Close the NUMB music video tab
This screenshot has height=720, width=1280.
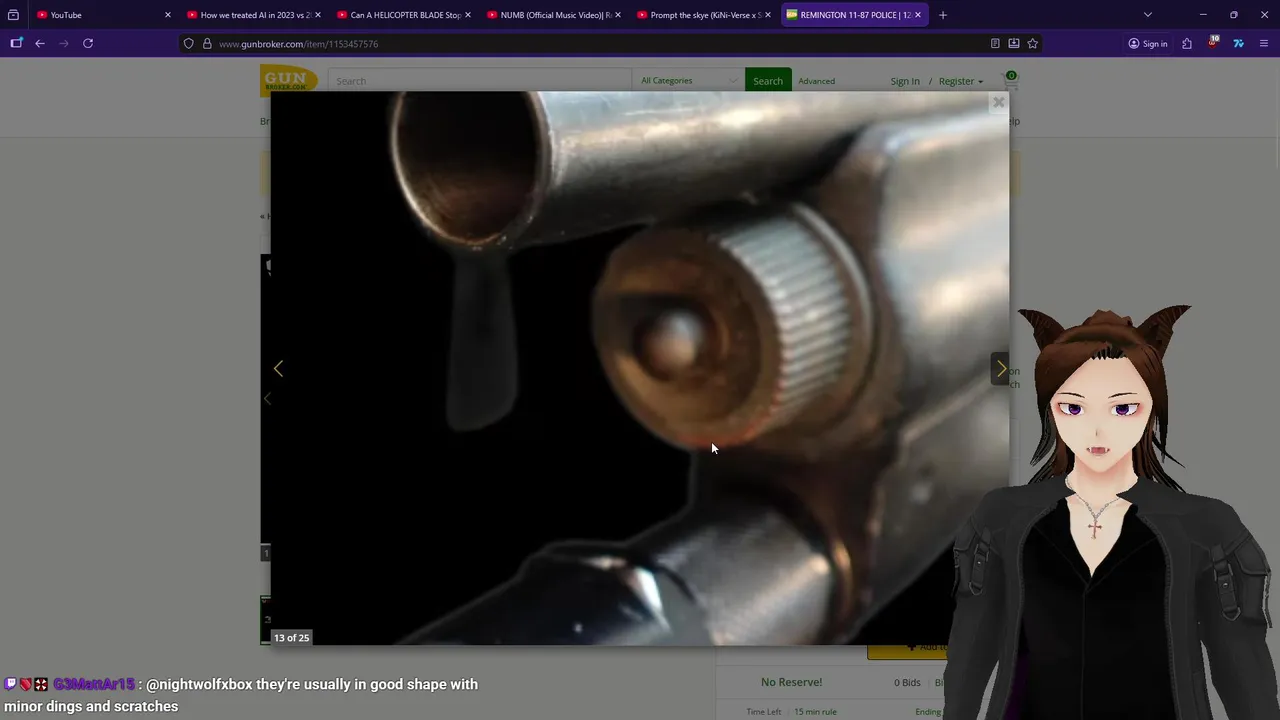617,15
